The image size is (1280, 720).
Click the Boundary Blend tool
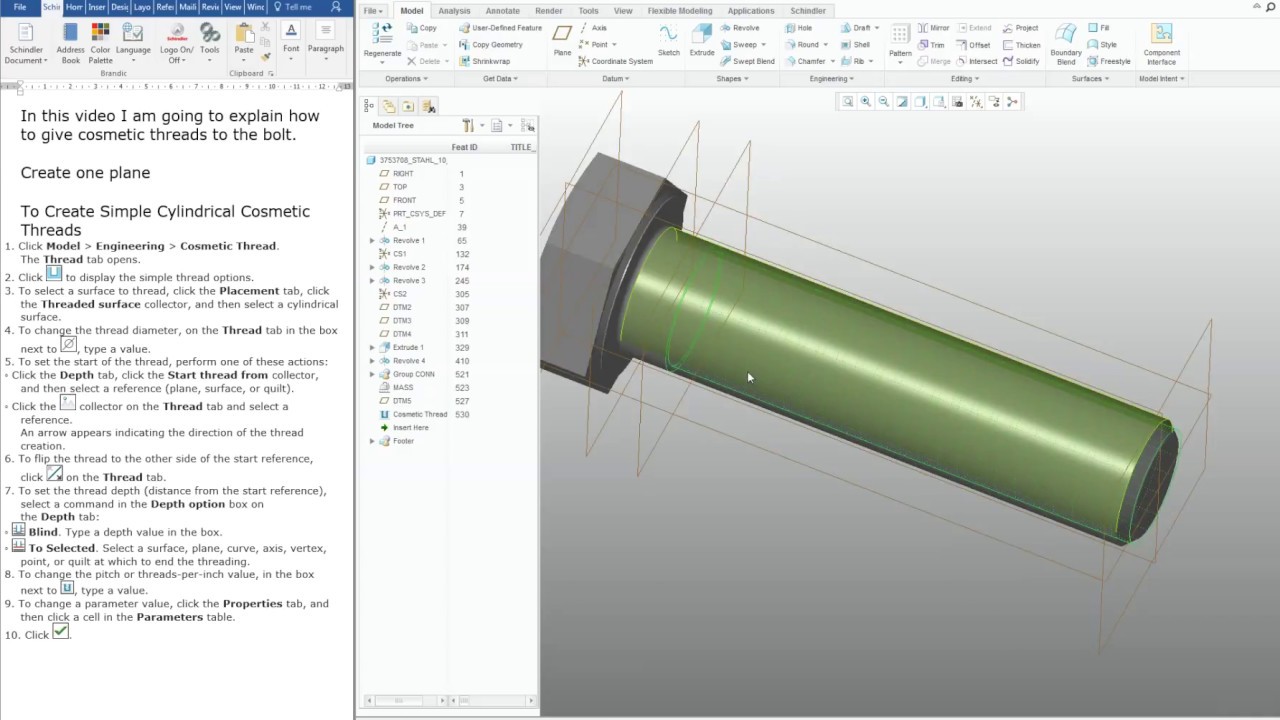[x=1066, y=43]
